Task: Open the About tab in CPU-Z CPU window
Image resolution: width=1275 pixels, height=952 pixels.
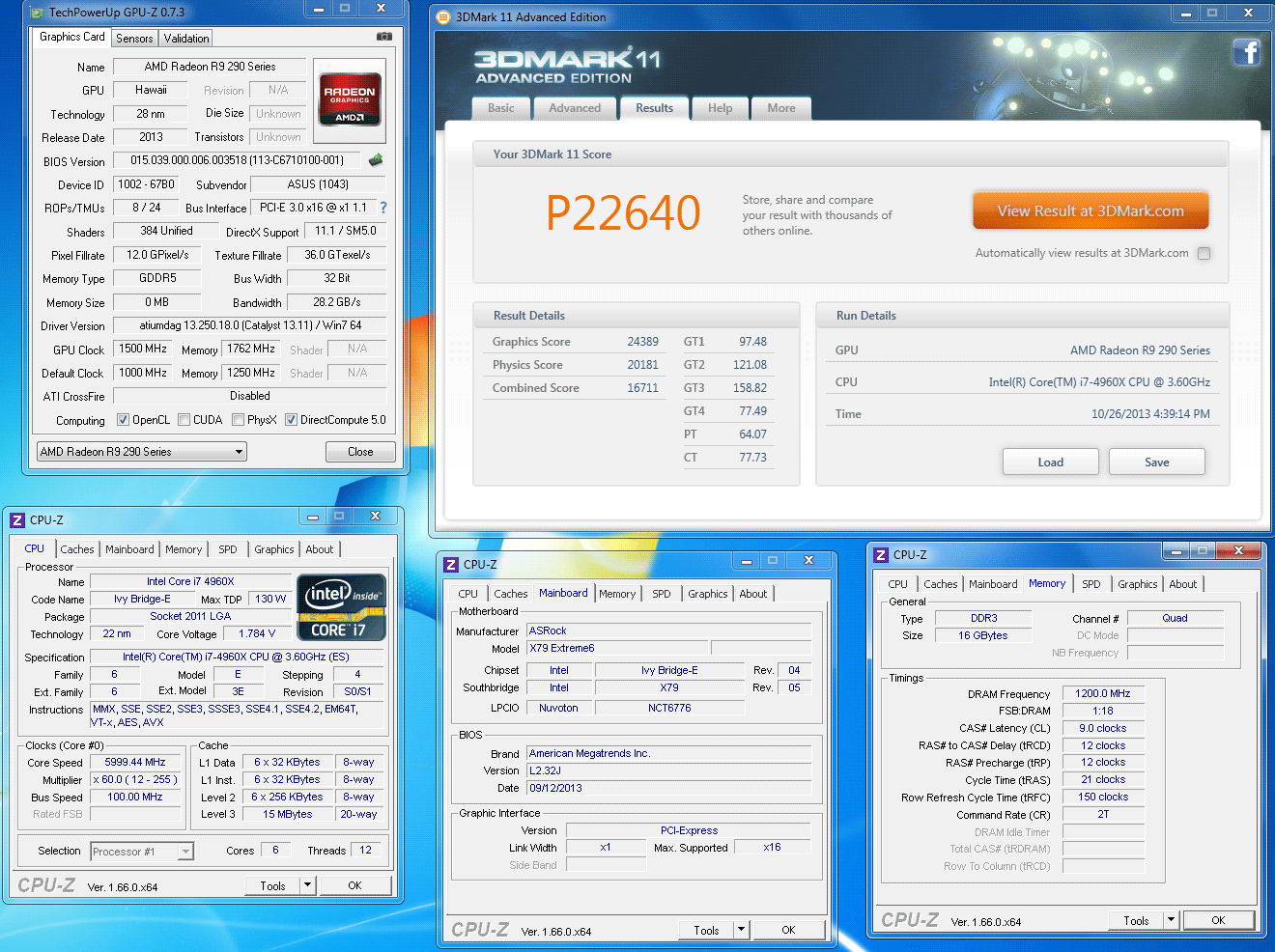Action: click(320, 549)
